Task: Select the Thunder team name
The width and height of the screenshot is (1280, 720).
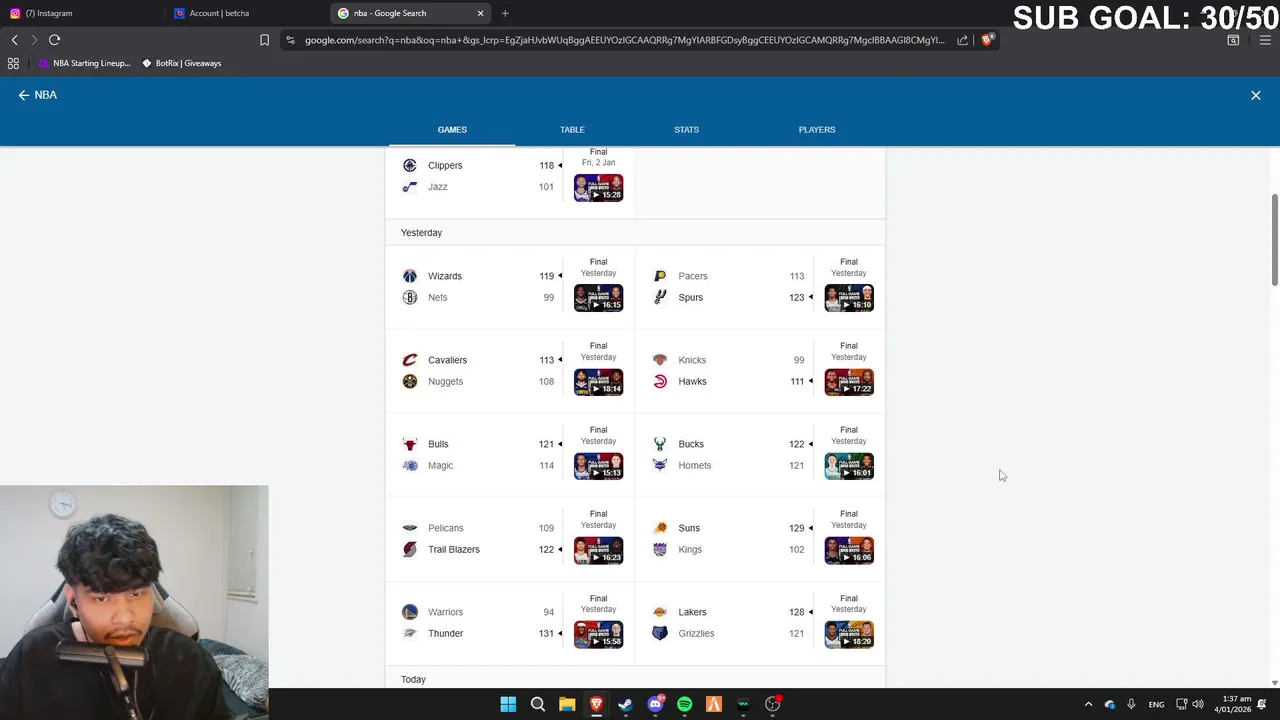Action: click(445, 633)
